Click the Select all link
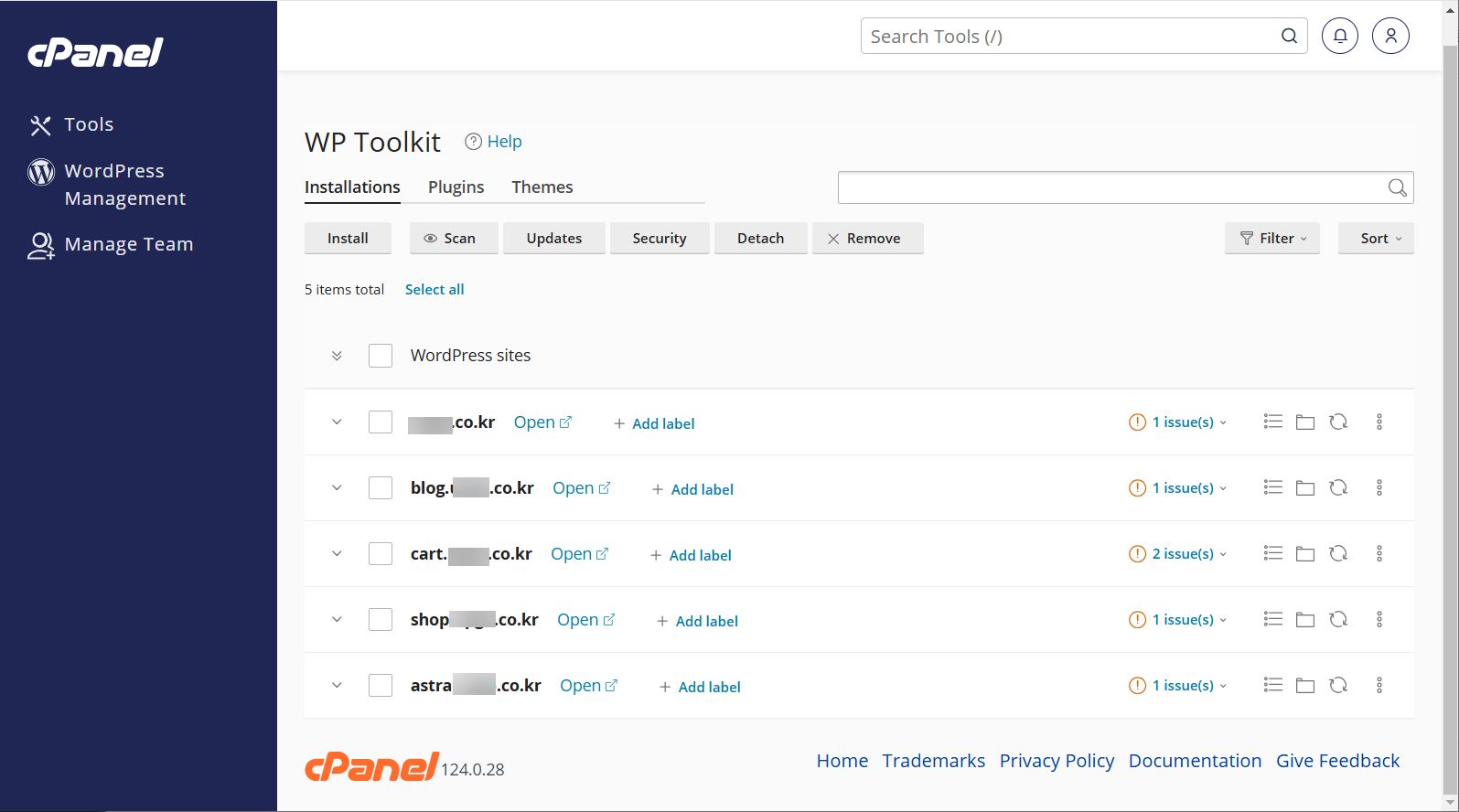The image size is (1459, 812). coord(434,289)
